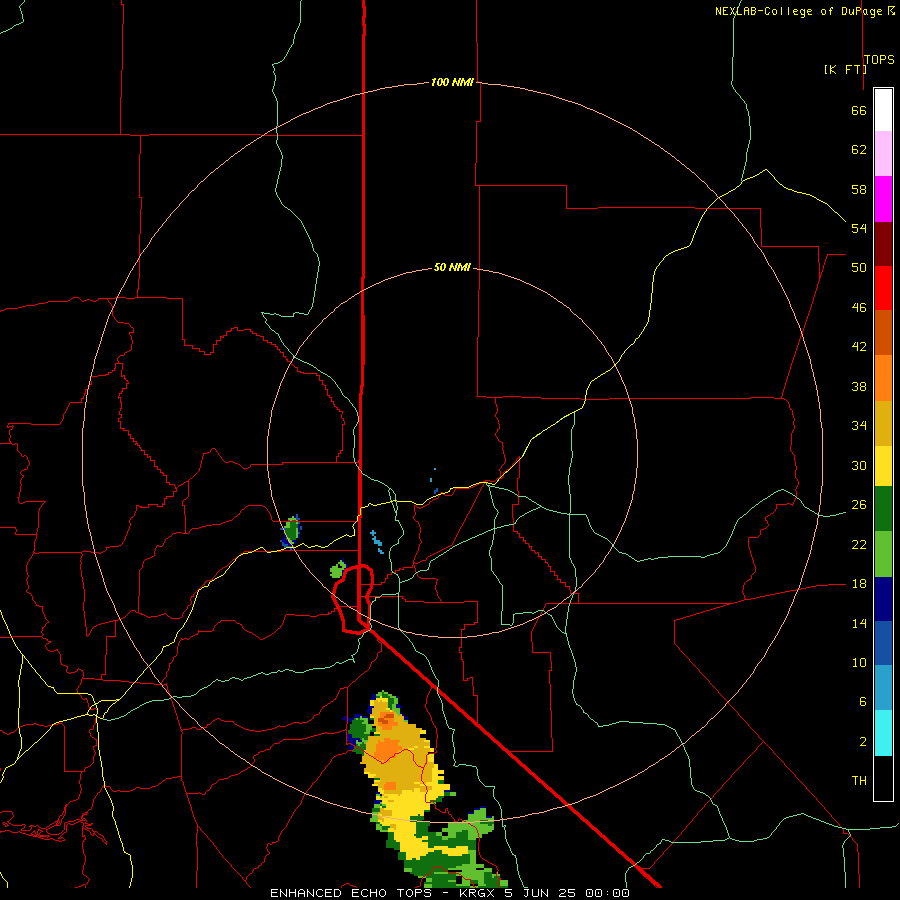This screenshot has width=900, height=900.
Task: Click the legend value '22'
Action: [859, 544]
